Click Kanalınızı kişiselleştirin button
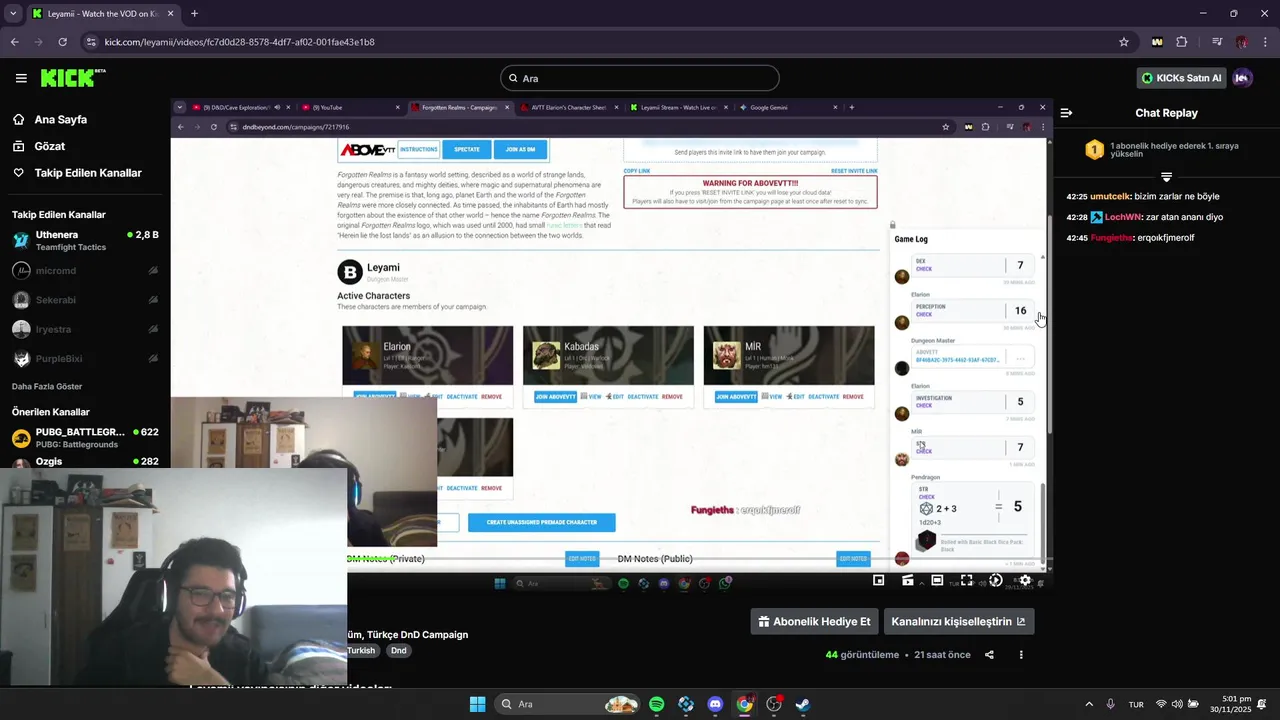The height and width of the screenshot is (720, 1280). pyautogui.click(x=958, y=621)
